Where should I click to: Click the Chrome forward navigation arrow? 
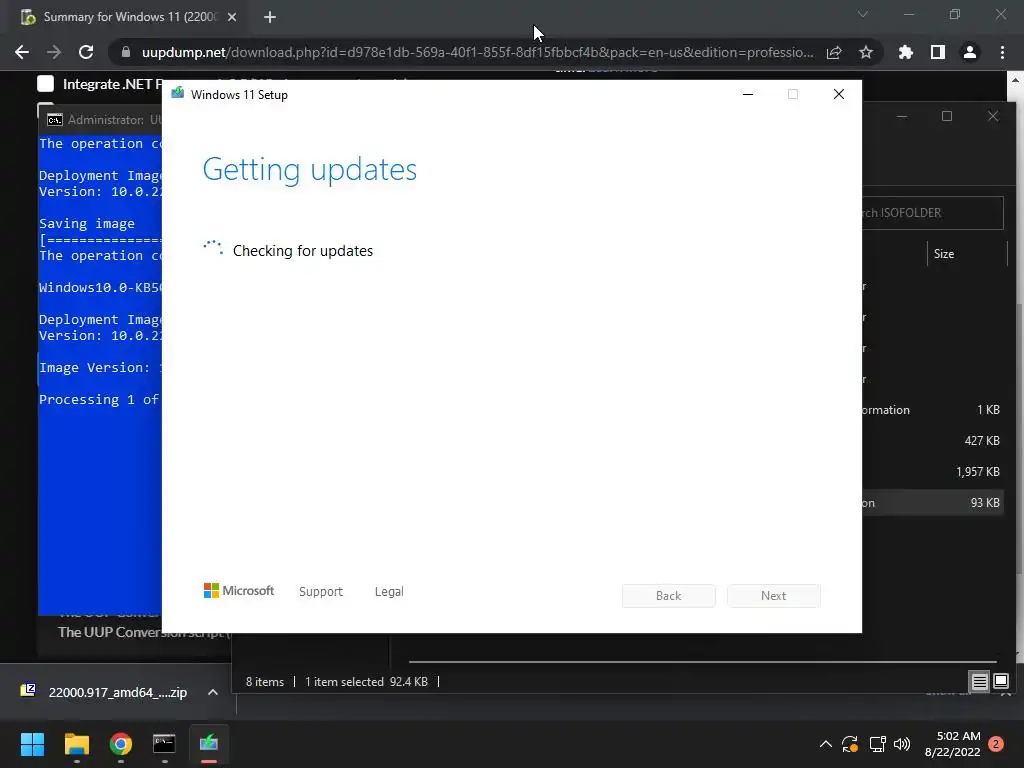point(54,52)
